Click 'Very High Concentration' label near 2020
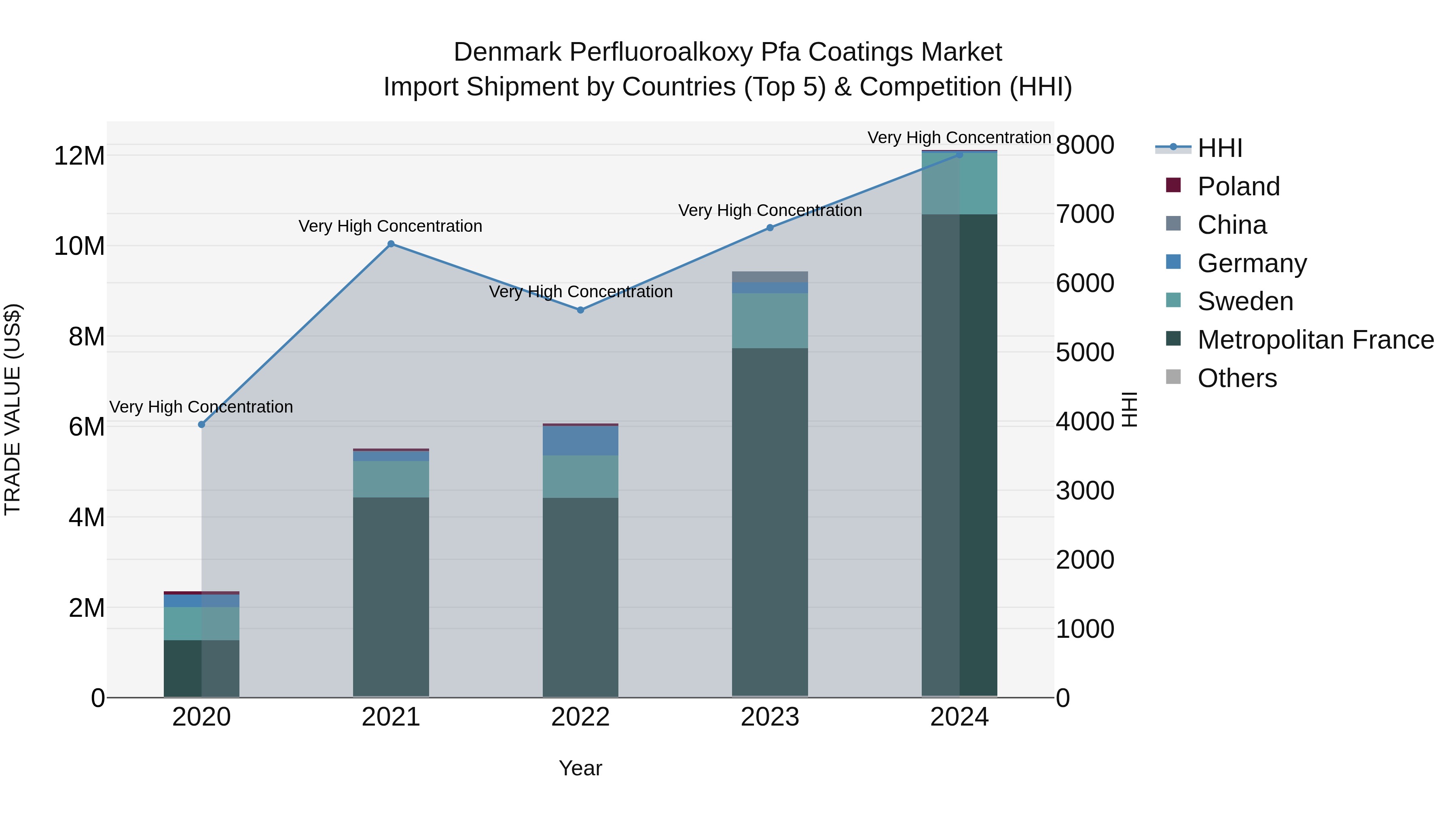Screen dimensions: 1456x819 point(201,407)
